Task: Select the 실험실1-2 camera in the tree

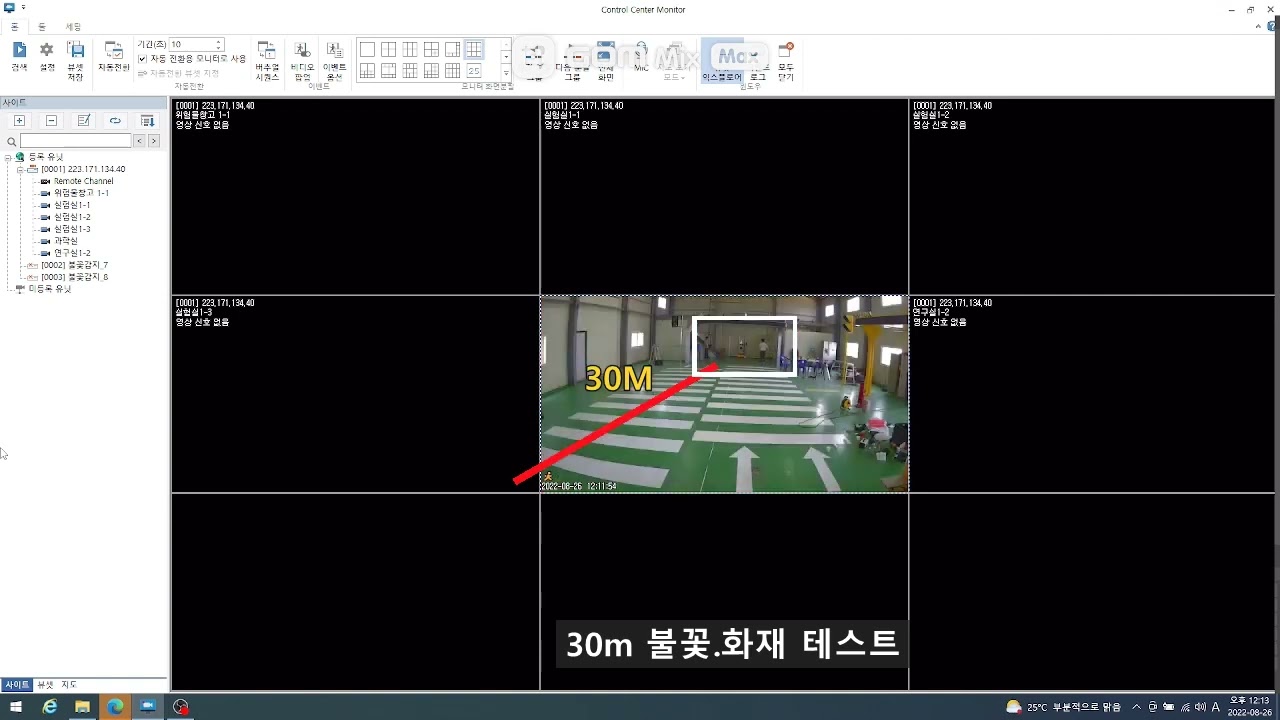Action: click(x=72, y=217)
